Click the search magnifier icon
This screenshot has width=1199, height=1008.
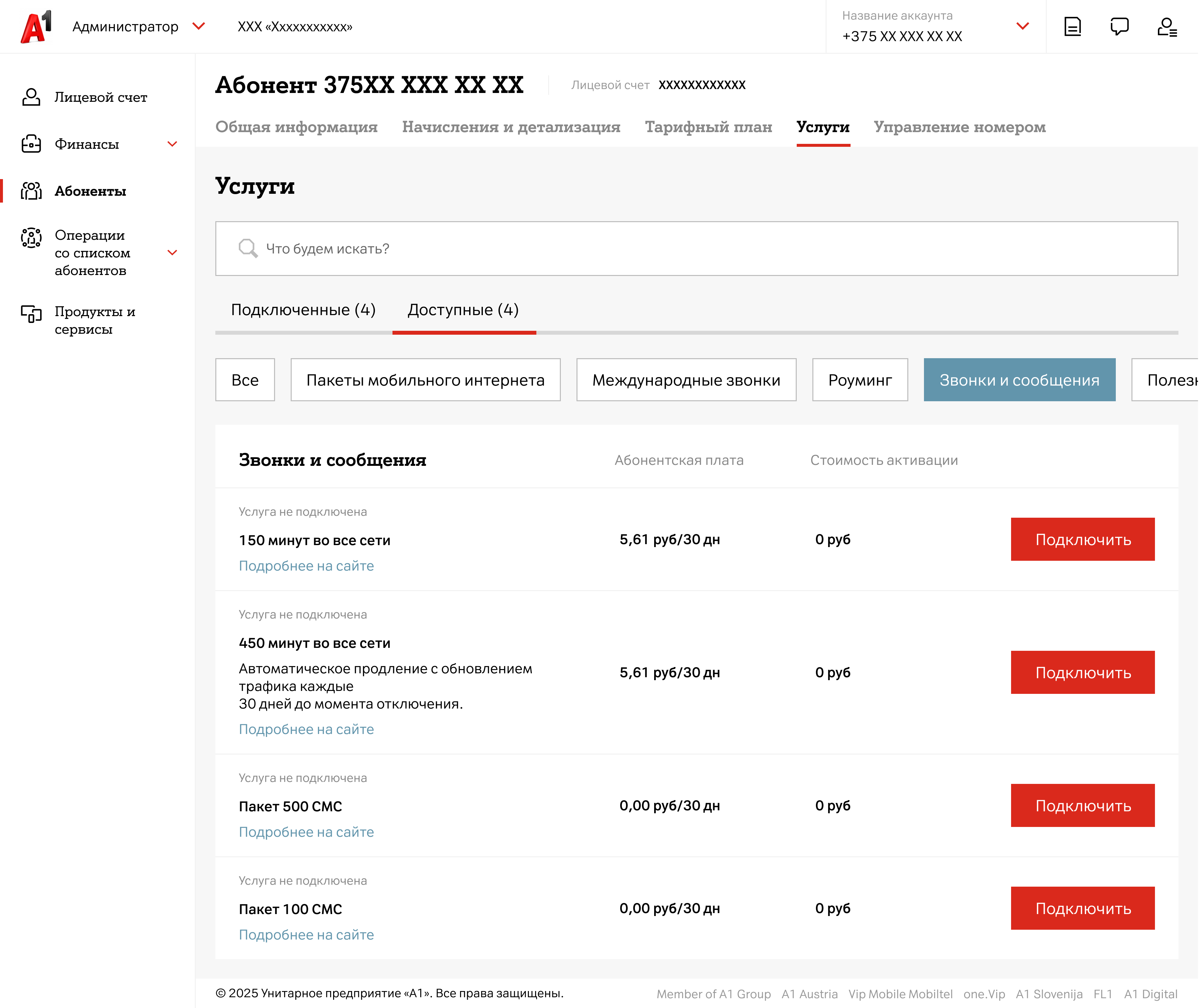point(247,249)
